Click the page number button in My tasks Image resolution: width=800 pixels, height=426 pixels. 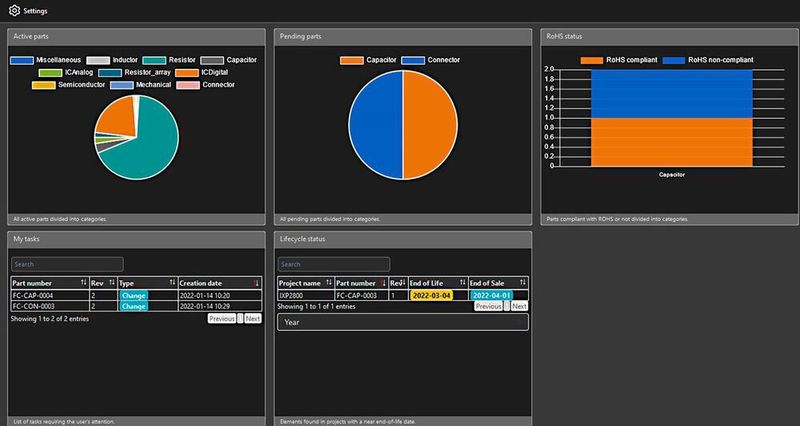[x=240, y=318]
